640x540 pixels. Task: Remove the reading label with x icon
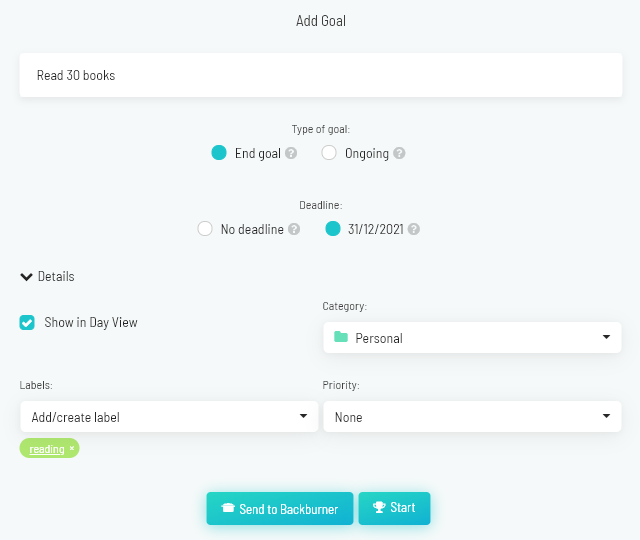click(x=72, y=448)
